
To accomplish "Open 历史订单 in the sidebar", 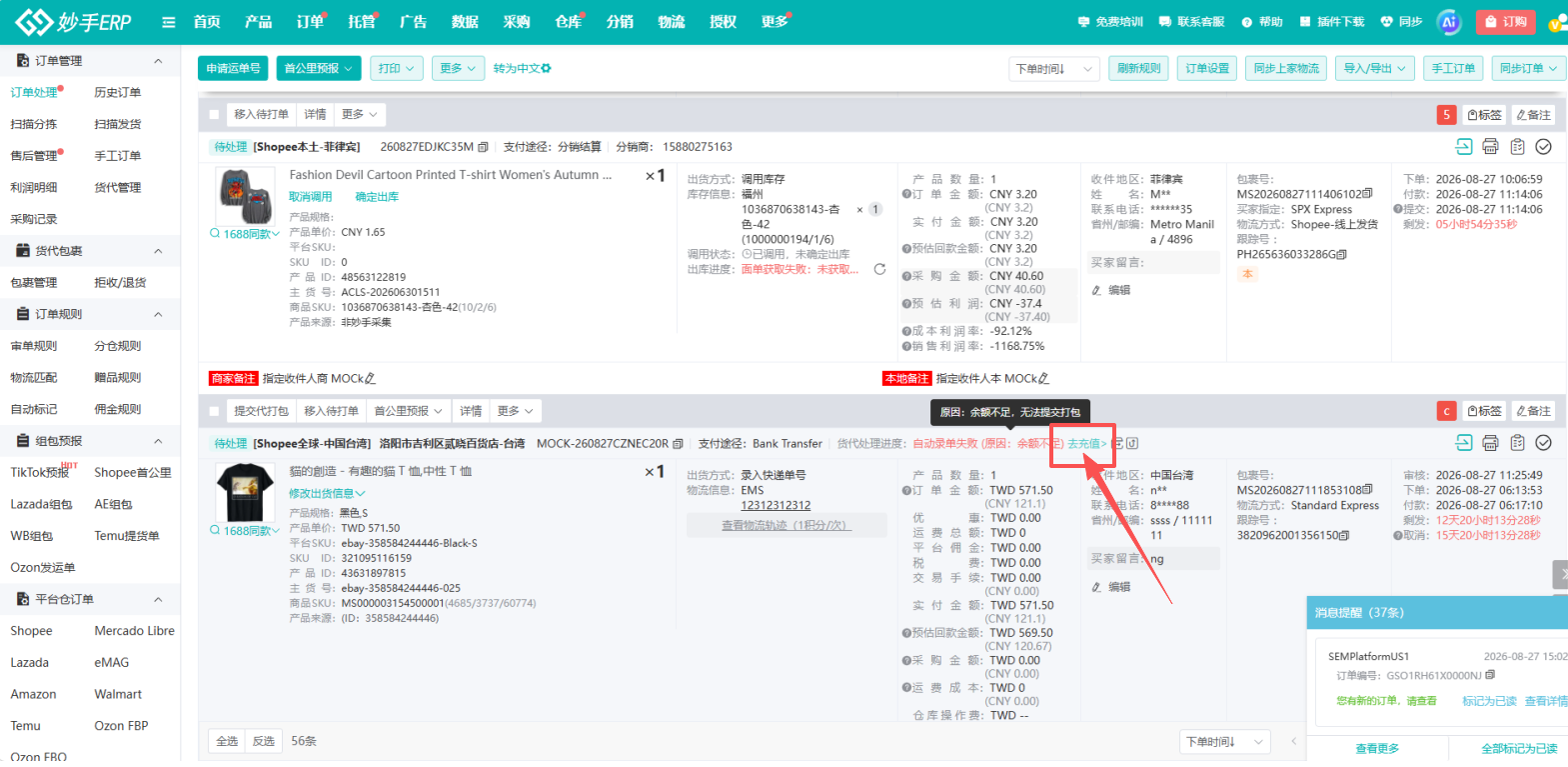I will (118, 93).
